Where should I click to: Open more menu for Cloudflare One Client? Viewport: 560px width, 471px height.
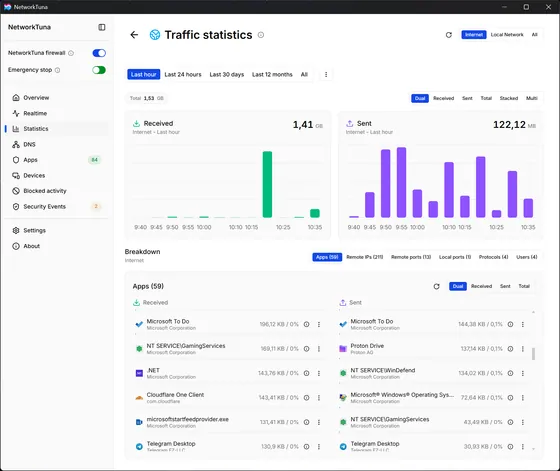319,398
